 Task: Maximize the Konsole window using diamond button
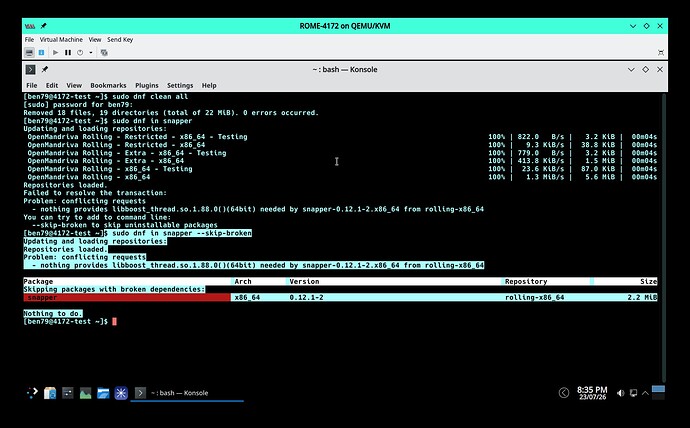point(646,70)
